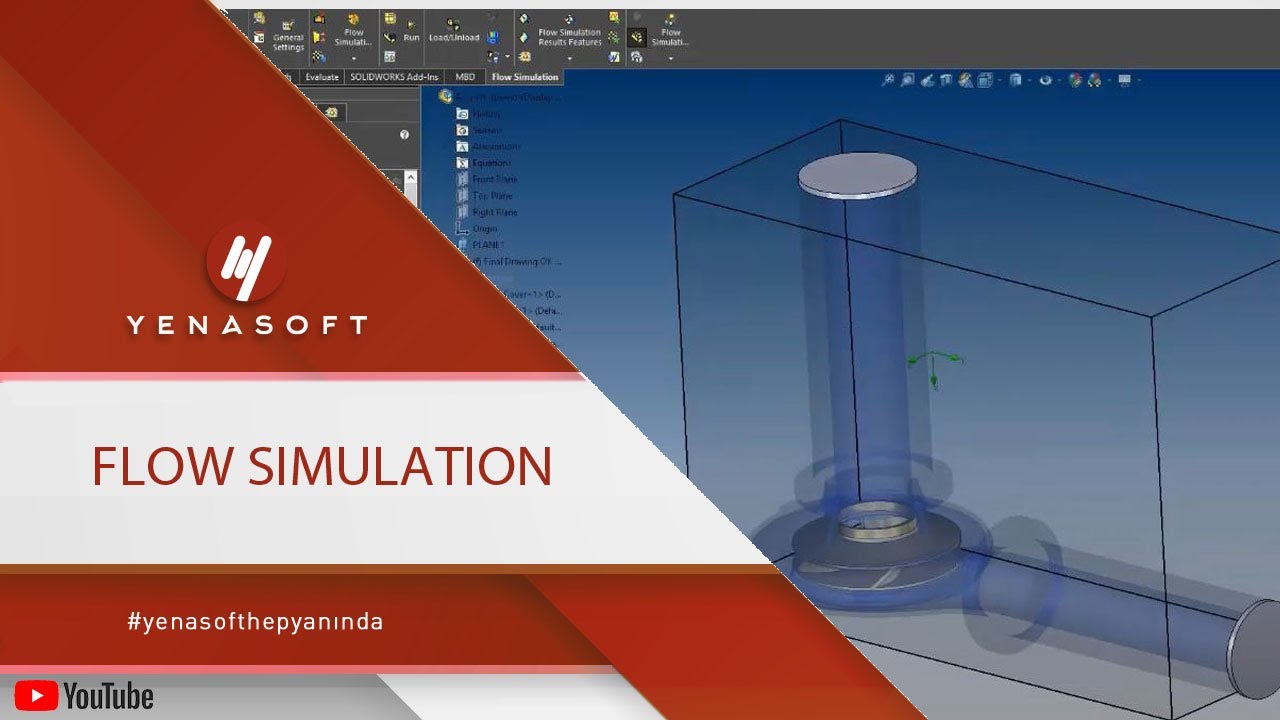Select the Annotations folder in the tree
The height and width of the screenshot is (720, 1280).
click(488, 146)
